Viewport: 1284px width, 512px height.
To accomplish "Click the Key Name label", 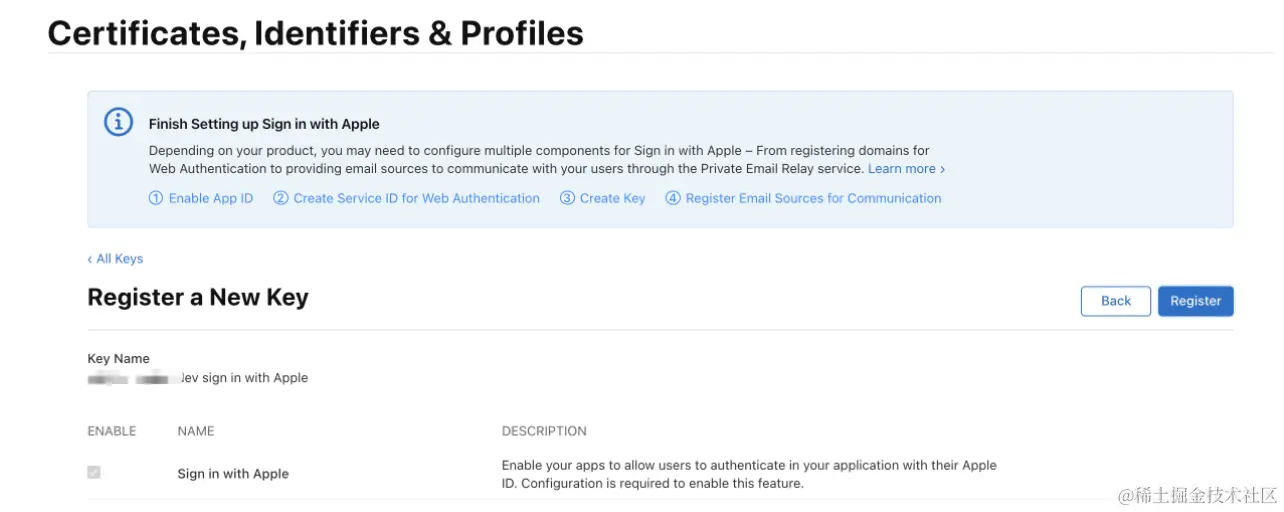I will point(118,359).
